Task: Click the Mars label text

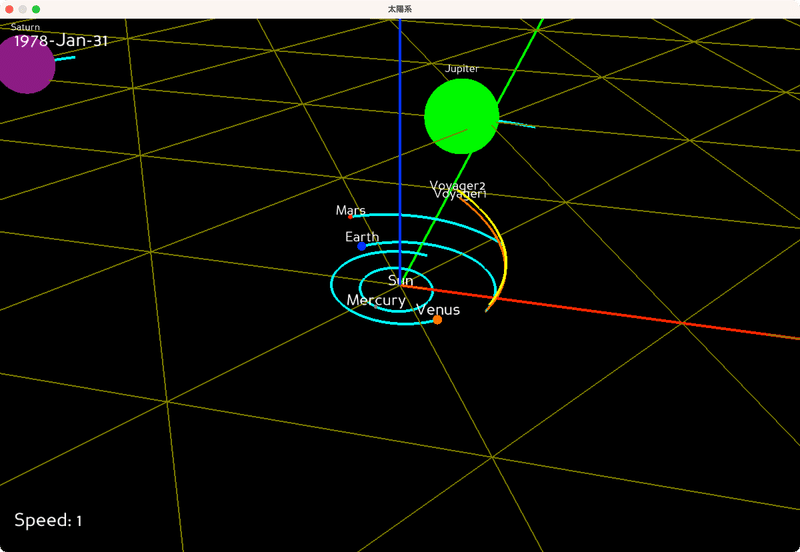Action: [x=351, y=210]
